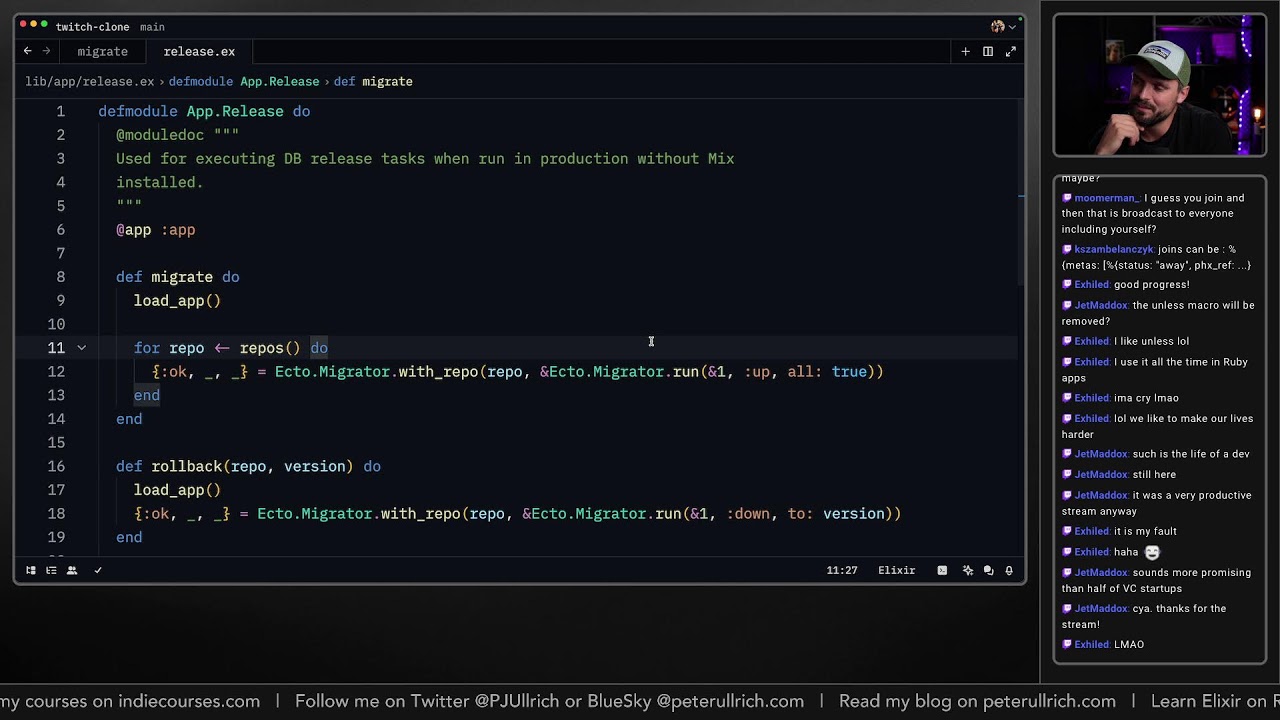
Task: Open the terminal panel icon in status bar
Action: pyautogui.click(x=942, y=570)
